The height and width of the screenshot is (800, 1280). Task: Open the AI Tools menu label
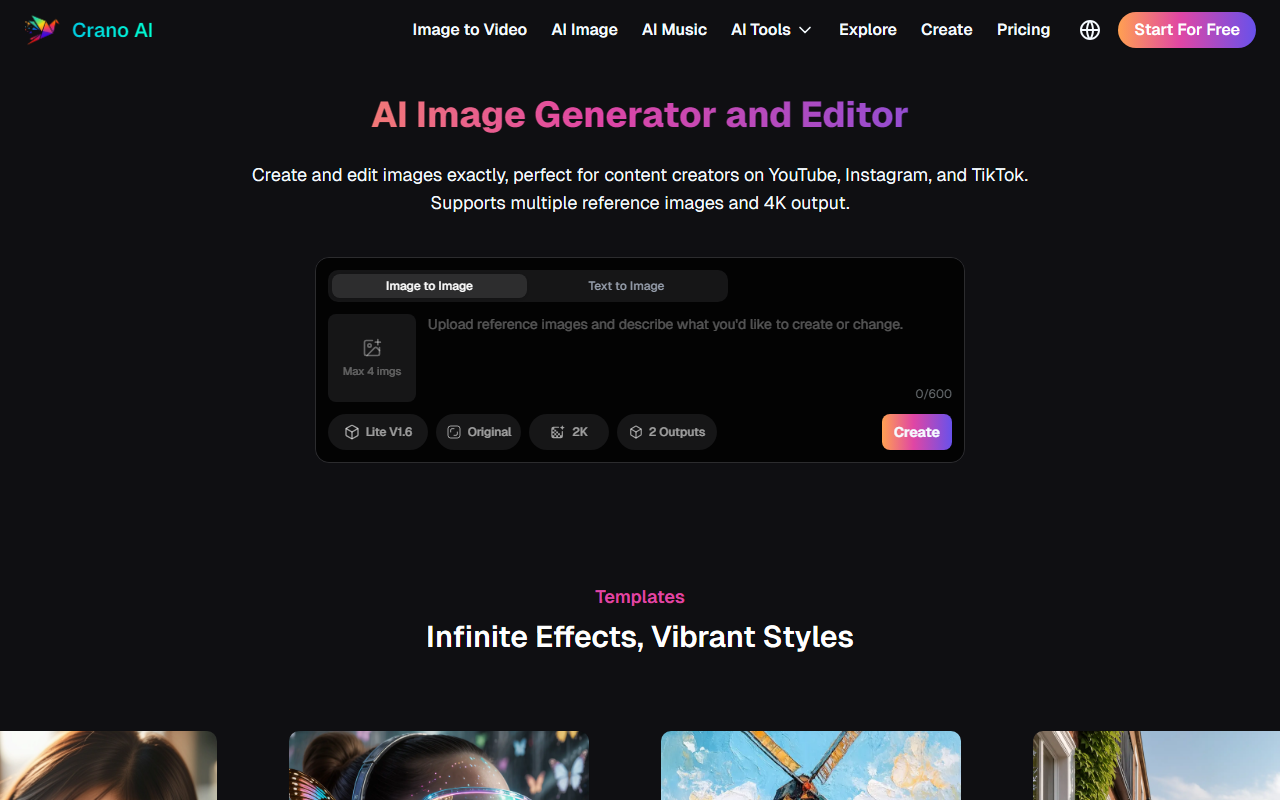pos(761,30)
